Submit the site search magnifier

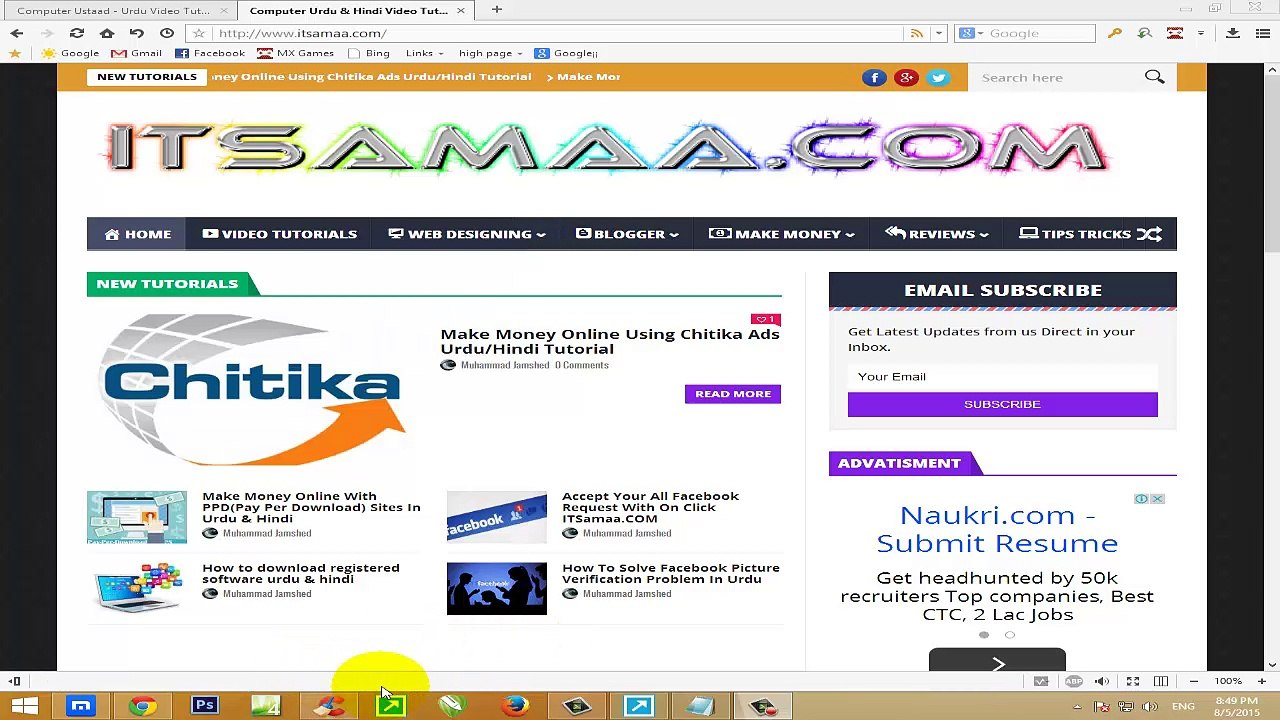1155,77
